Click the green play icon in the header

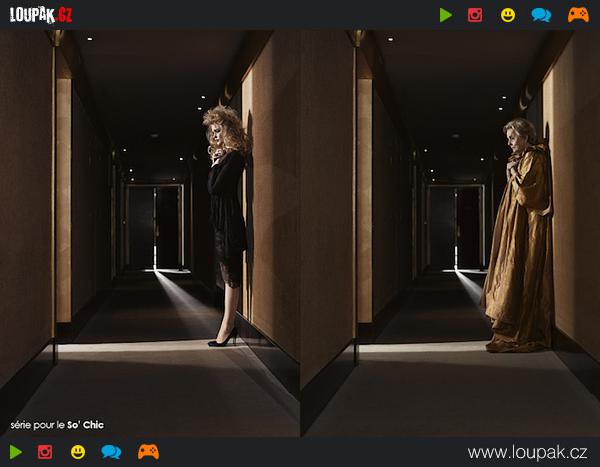click(446, 15)
